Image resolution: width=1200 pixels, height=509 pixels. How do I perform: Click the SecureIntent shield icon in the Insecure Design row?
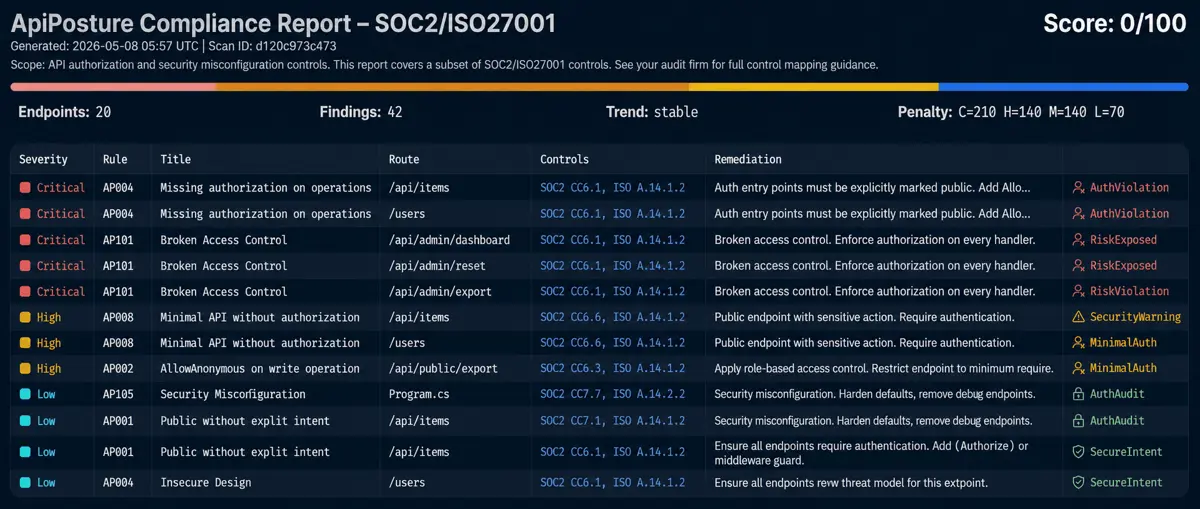pos(1078,482)
